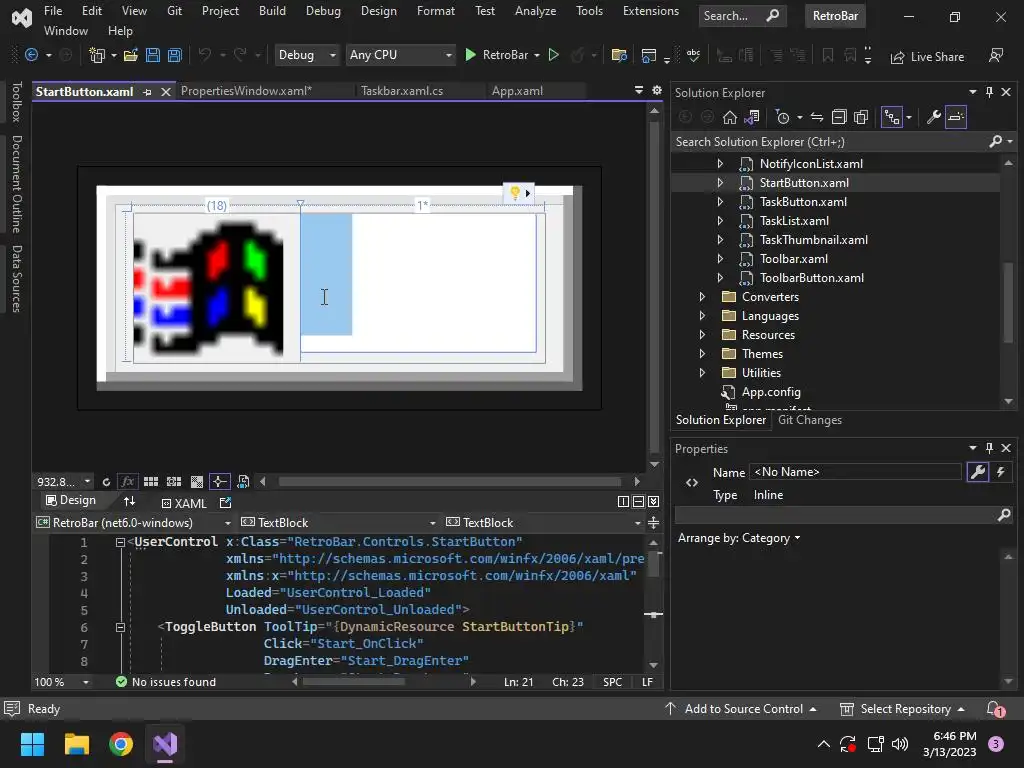
Task: Toggle Snap to snaplines icon
Action: (x=219, y=482)
